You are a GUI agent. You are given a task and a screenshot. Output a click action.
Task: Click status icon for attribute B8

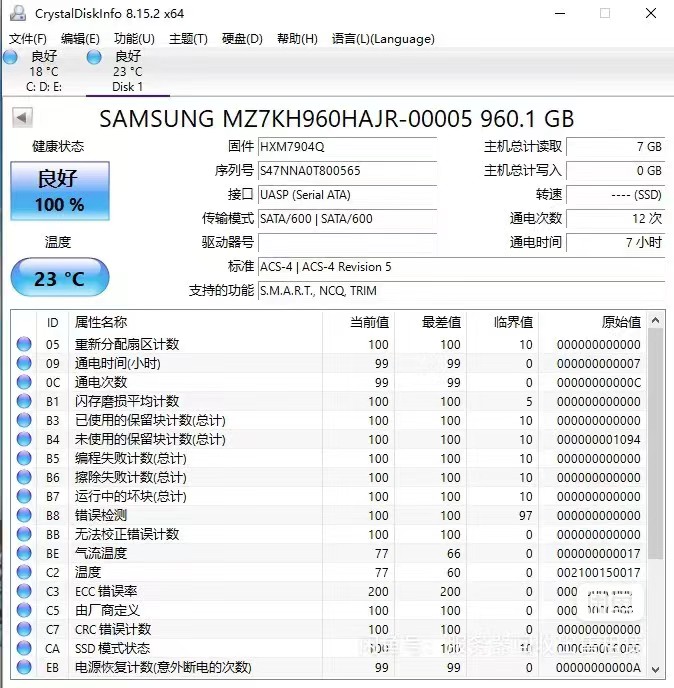click(24, 515)
